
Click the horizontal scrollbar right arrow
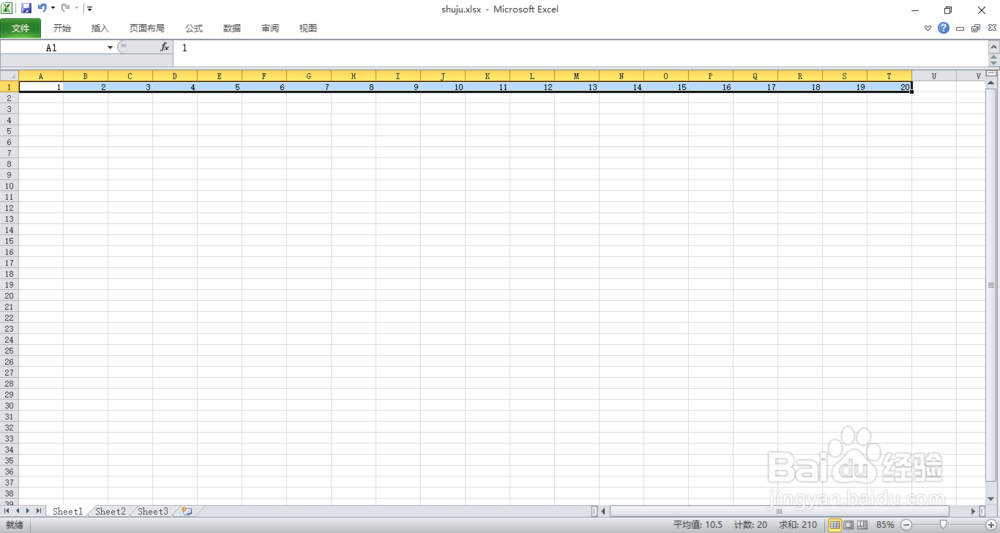pos(973,511)
